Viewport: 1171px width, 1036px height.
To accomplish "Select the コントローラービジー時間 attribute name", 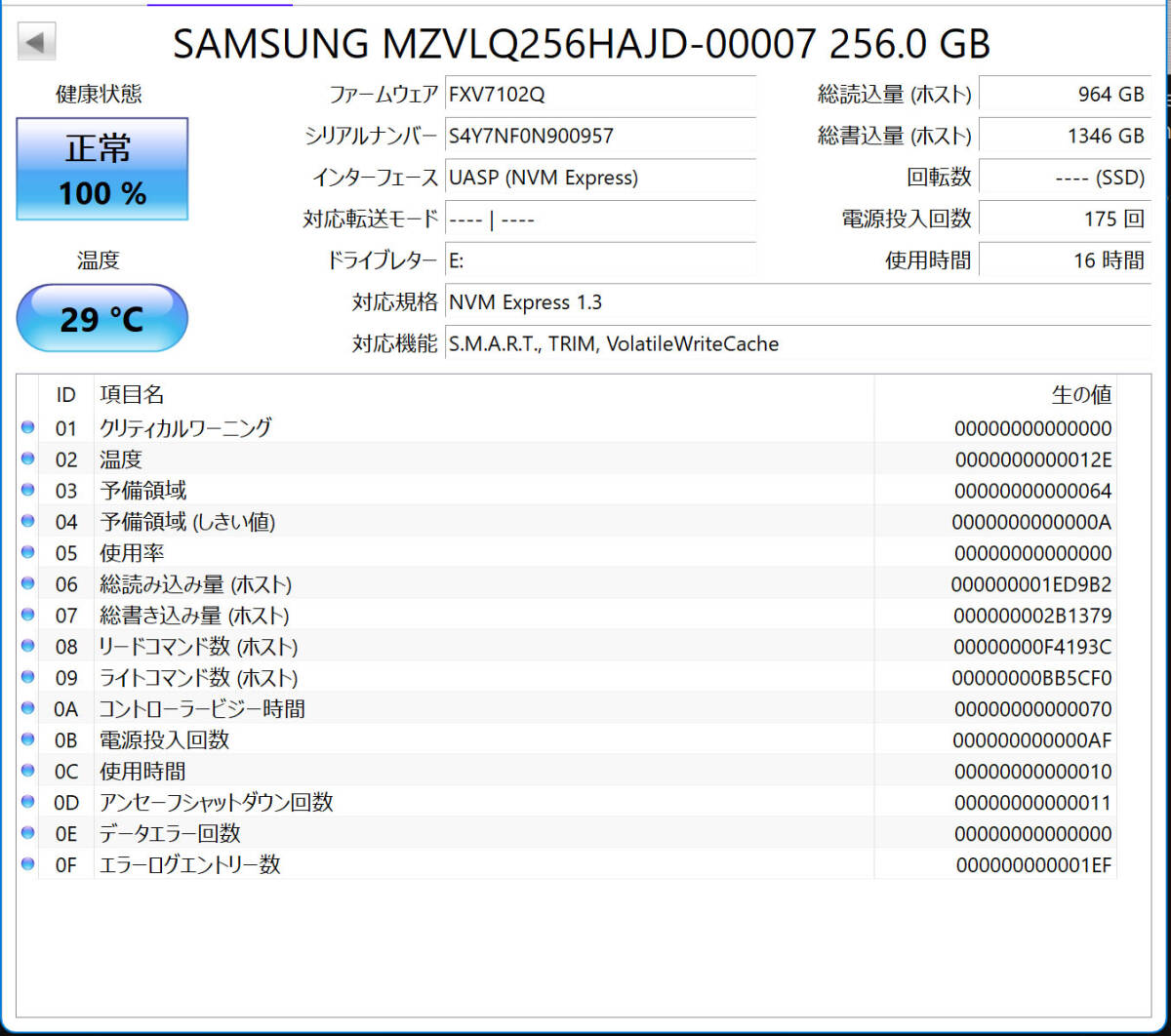I will coord(202,709).
